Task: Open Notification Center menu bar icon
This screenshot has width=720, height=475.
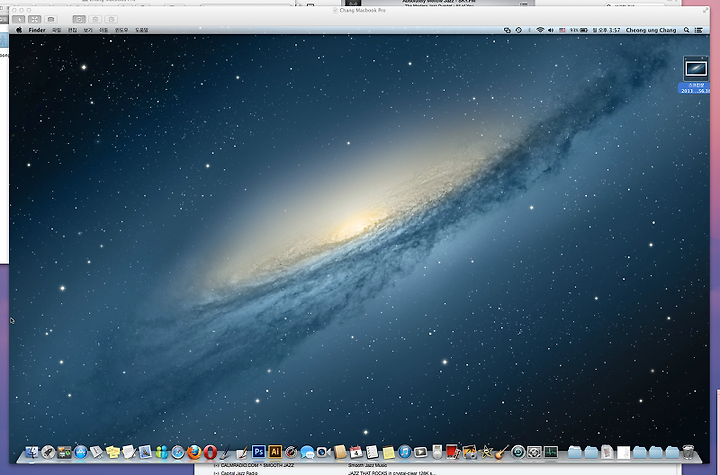Action: (698, 30)
